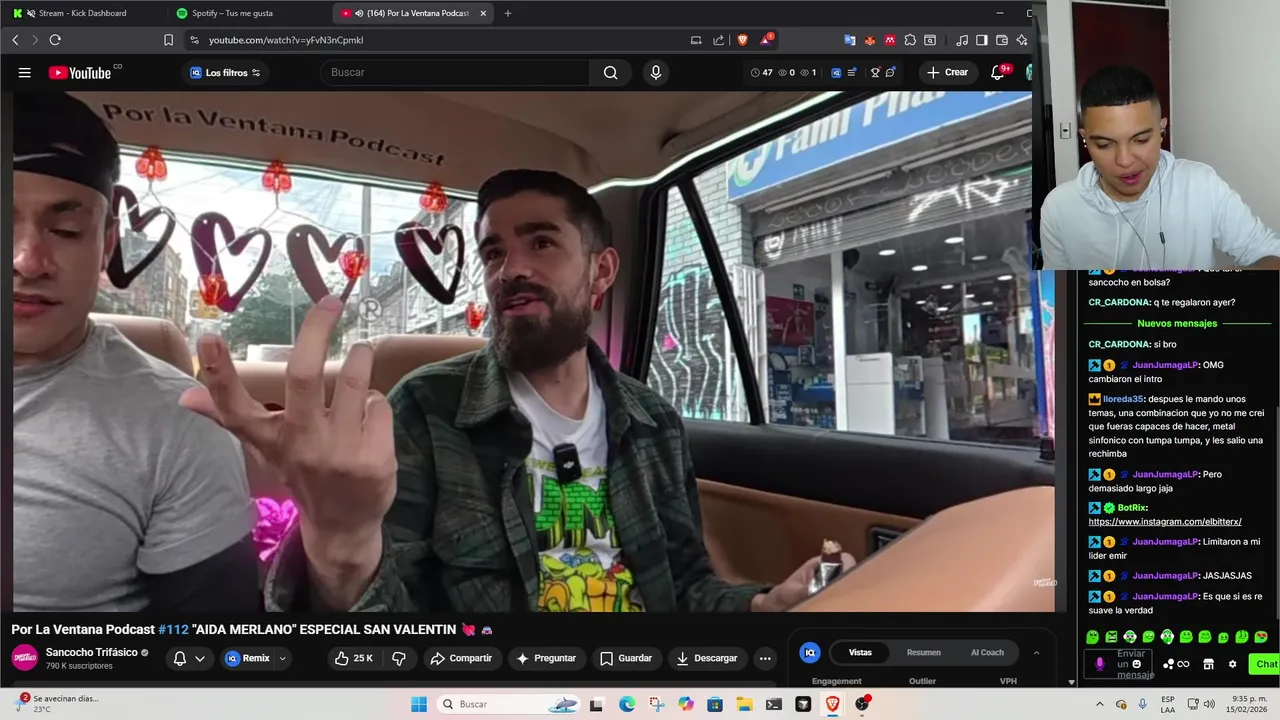Switch to Stream - Kick Dashboard tab
The width and height of the screenshot is (1280, 720).
click(82, 13)
